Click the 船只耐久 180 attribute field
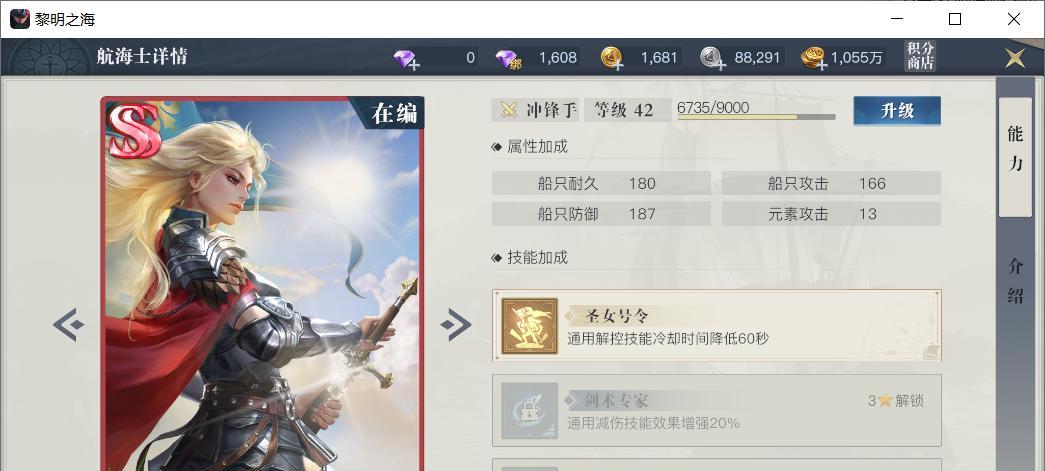Image resolution: width=1045 pixels, height=471 pixels. [601, 183]
